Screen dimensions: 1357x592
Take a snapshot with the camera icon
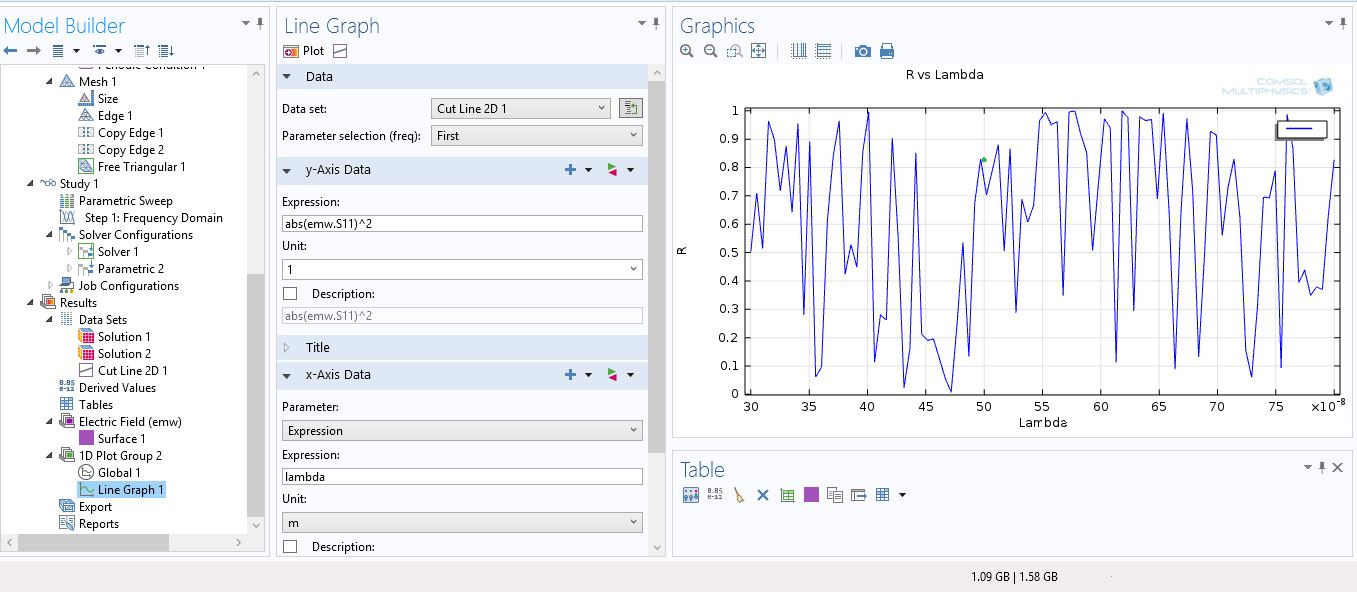(862, 51)
